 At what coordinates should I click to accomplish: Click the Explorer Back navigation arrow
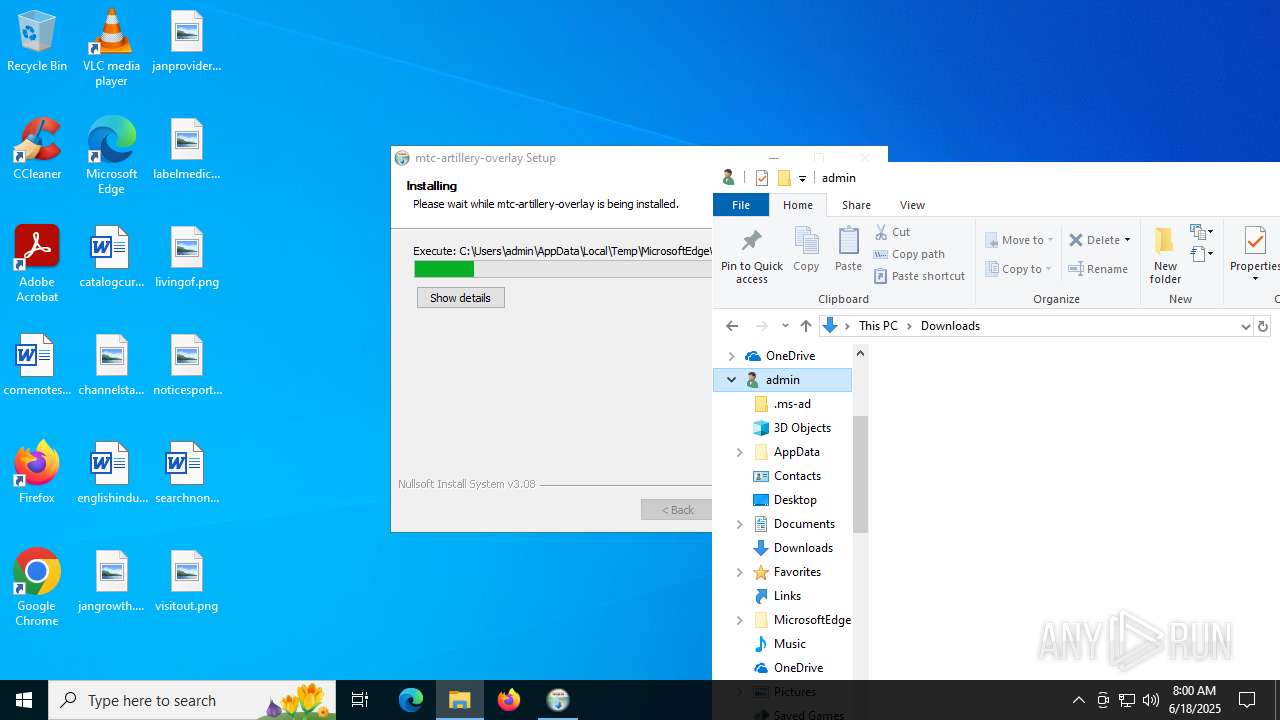tap(732, 326)
